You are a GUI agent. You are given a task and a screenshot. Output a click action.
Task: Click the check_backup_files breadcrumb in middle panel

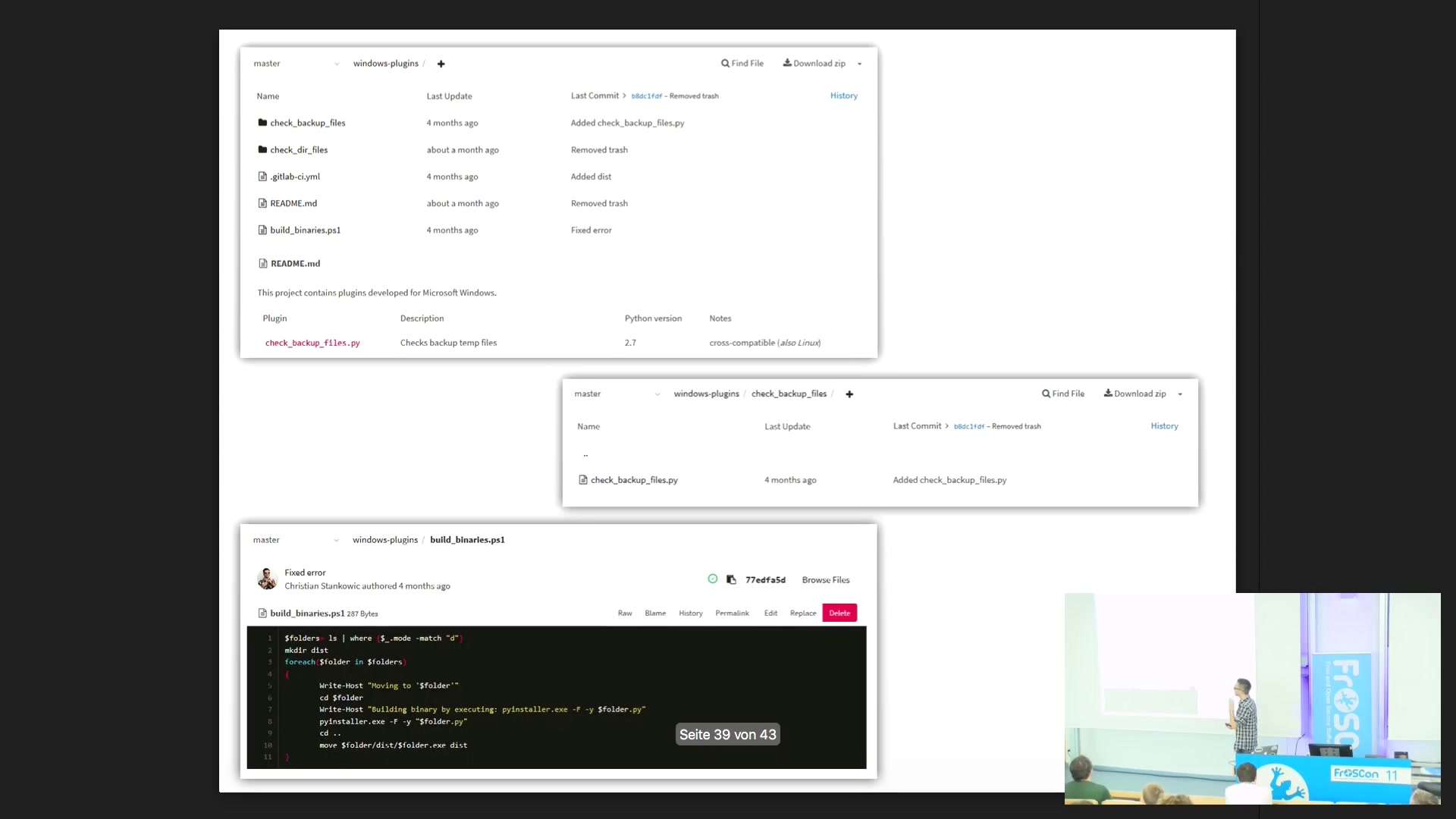coord(789,394)
